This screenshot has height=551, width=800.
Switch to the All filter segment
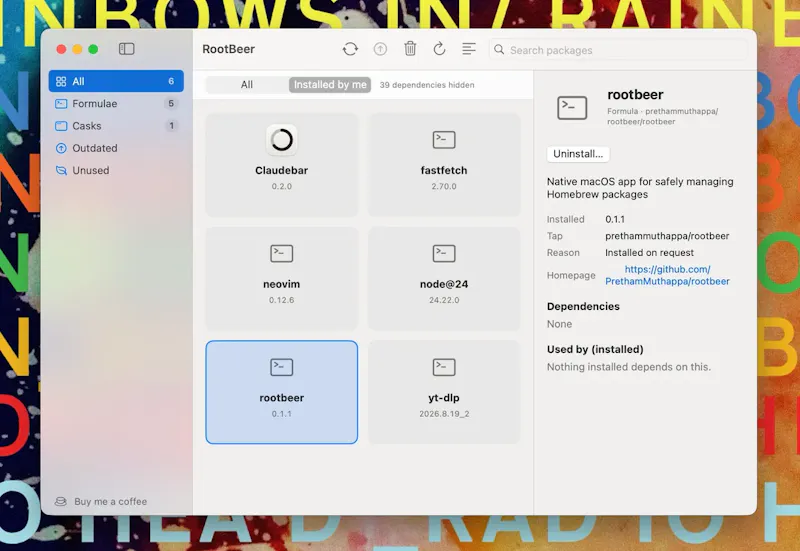pyautogui.click(x=247, y=85)
